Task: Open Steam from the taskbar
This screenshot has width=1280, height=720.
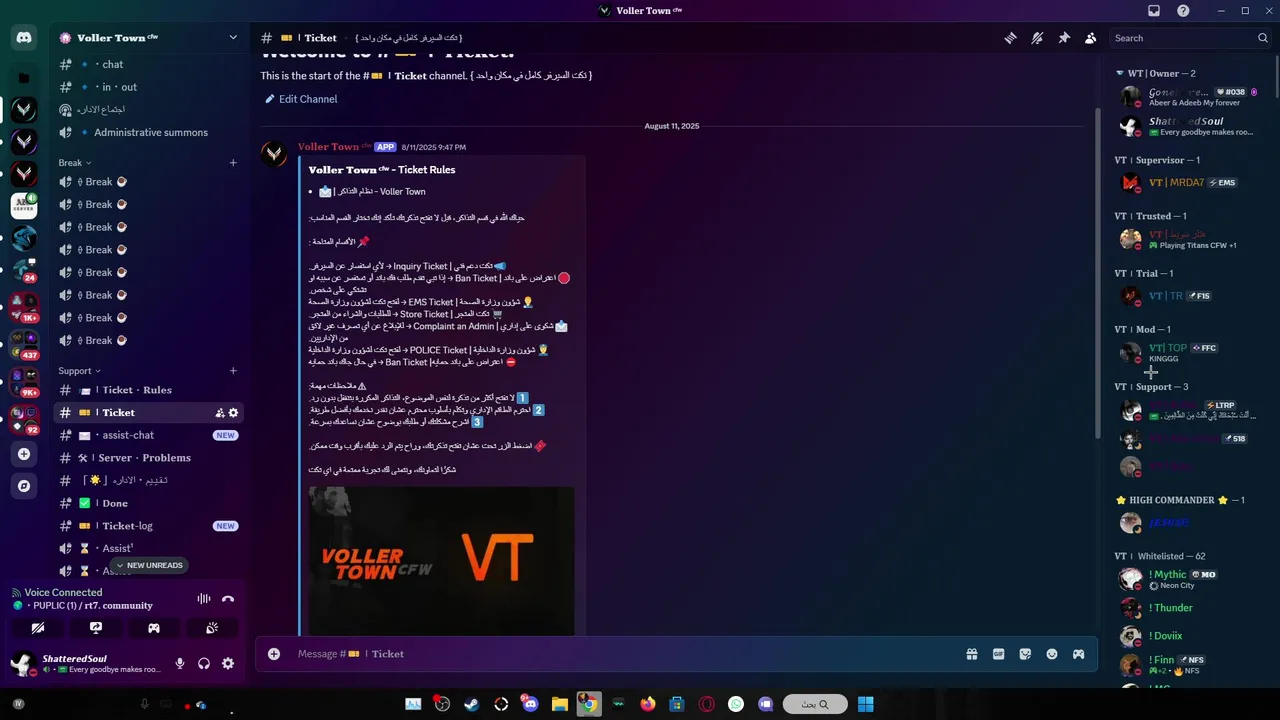Action: (x=471, y=704)
